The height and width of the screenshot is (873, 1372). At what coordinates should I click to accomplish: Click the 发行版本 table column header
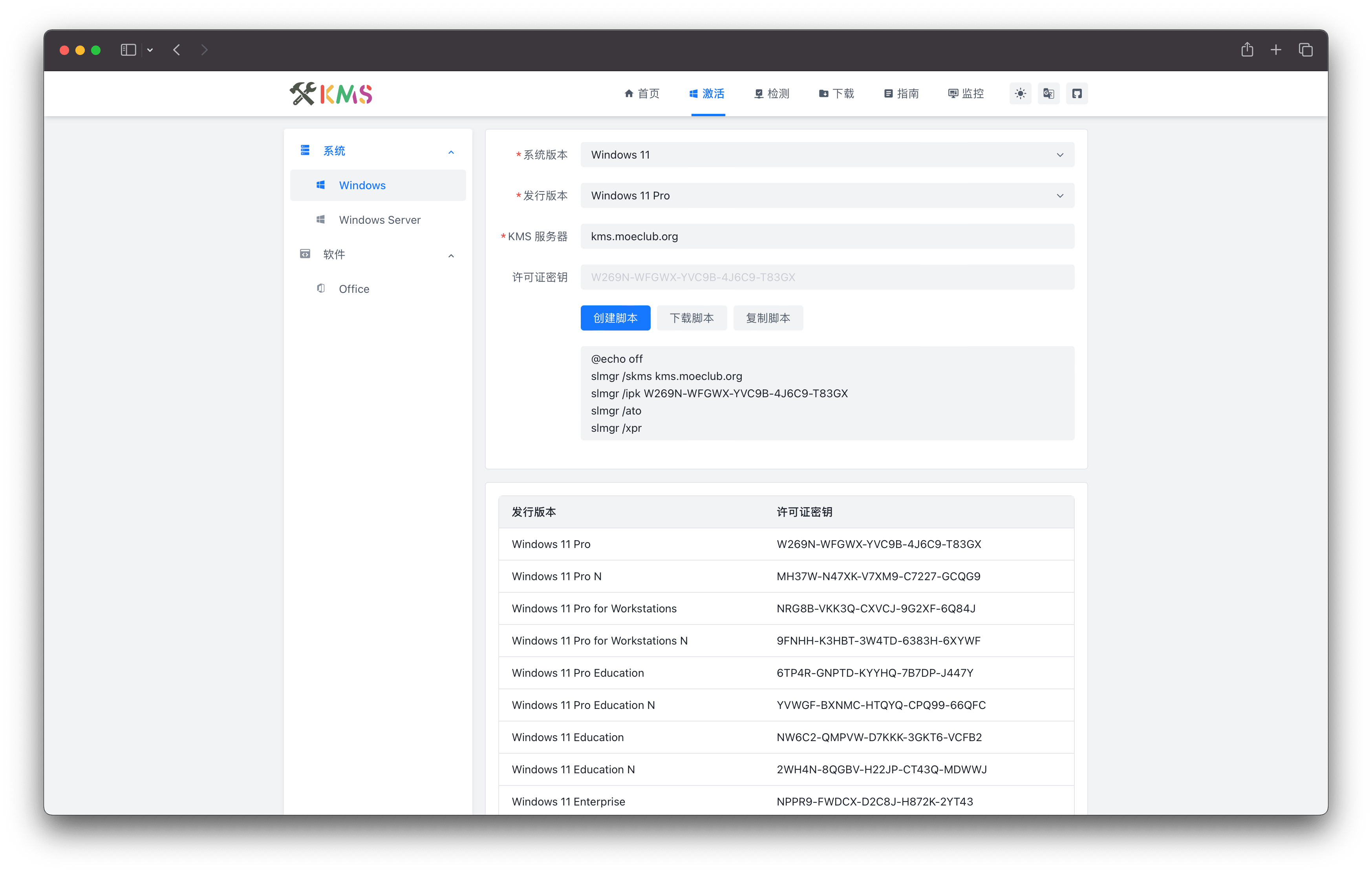[534, 512]
